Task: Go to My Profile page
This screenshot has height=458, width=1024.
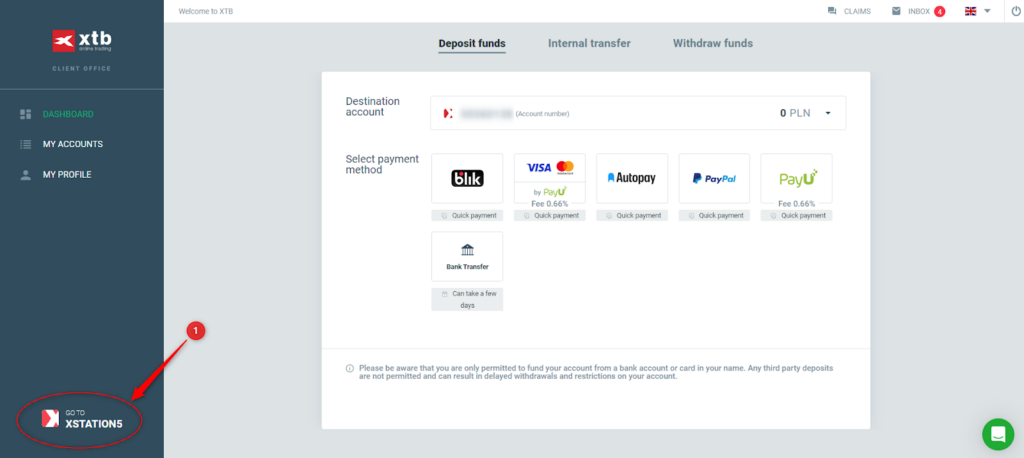Action: coord(66,174)
